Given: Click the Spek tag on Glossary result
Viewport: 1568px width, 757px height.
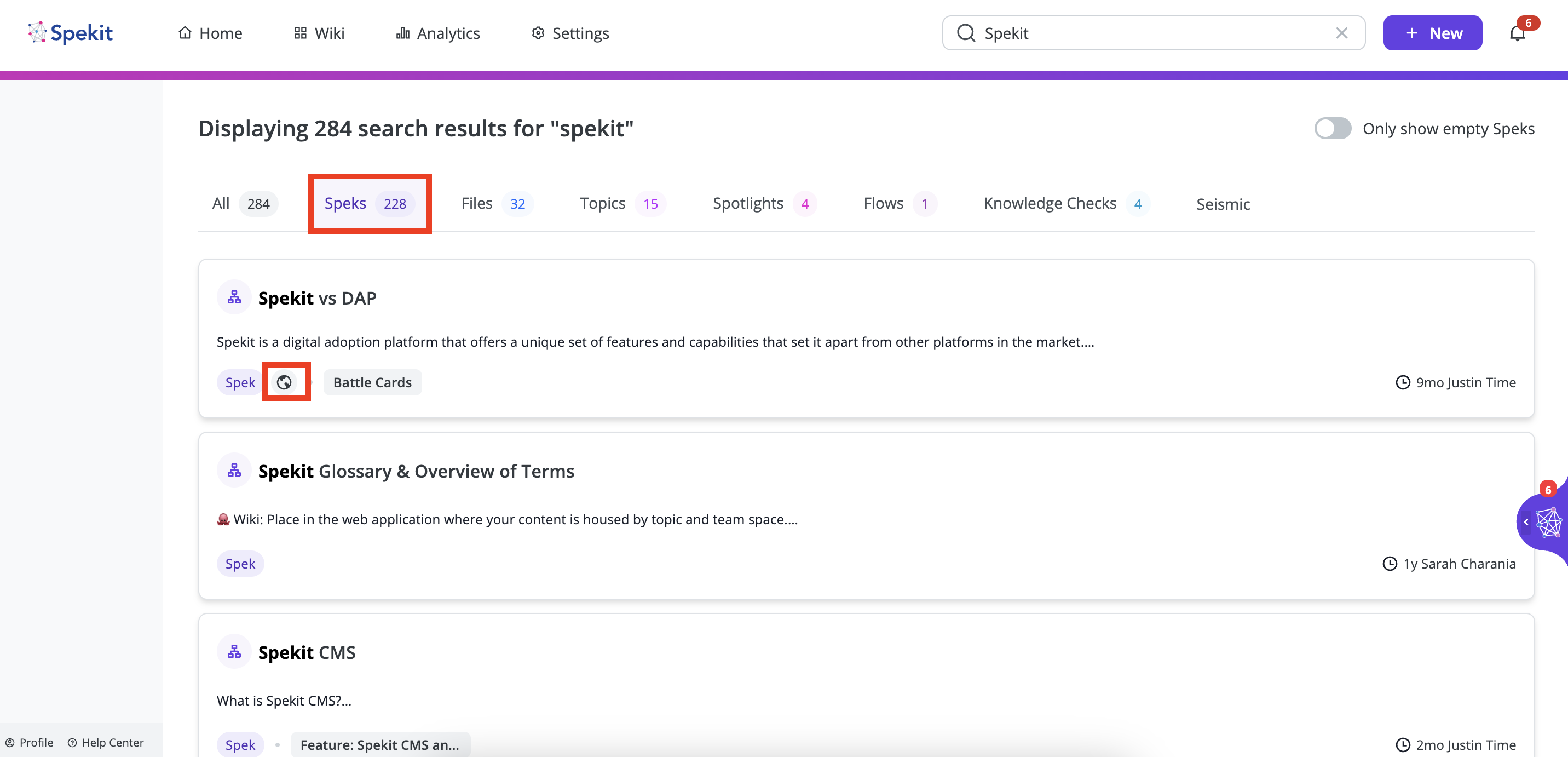Looking at the screenshot, I should click(240, 564).
